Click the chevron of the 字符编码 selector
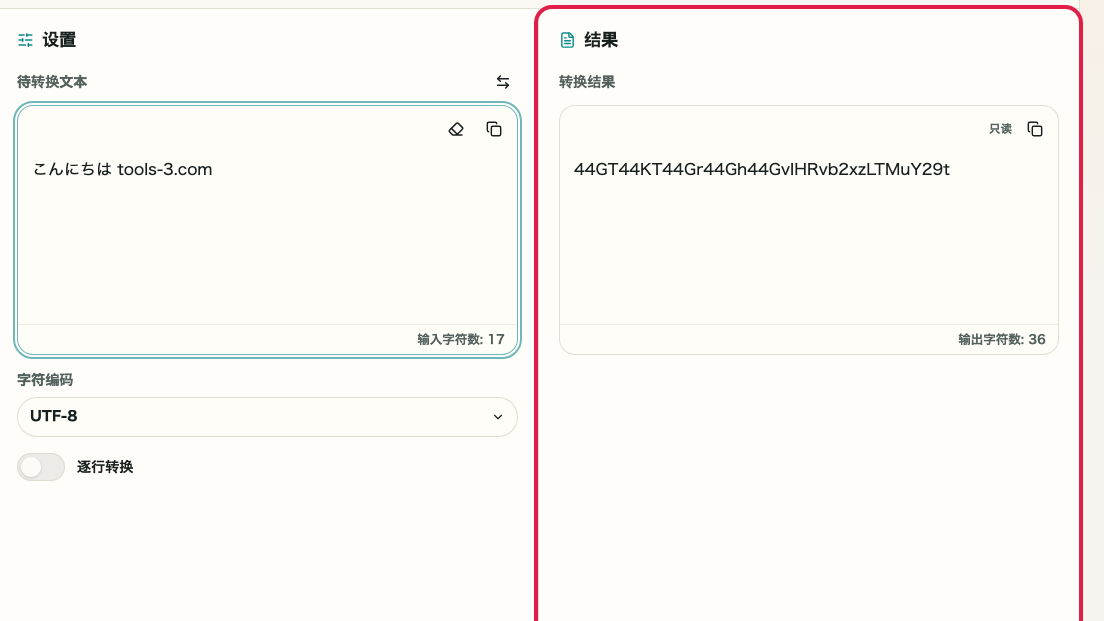The width and height of the screenshot is (1104, 621). tap(498, 417)
